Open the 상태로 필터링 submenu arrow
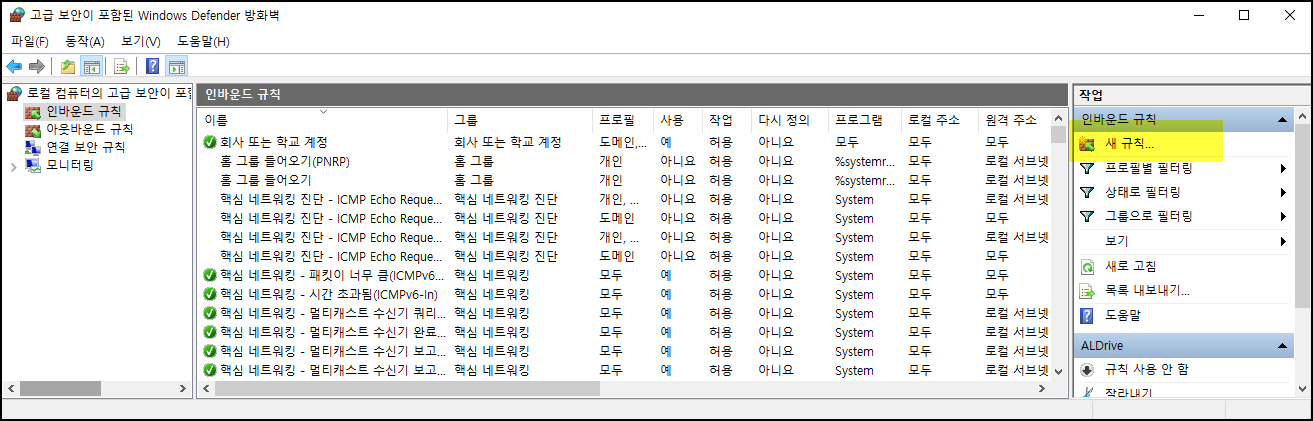 (x=1282, y=192)
